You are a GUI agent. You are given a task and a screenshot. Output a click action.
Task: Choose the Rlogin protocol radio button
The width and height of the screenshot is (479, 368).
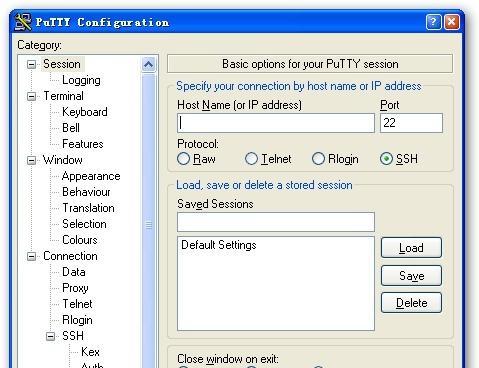[x=318, y=159]
